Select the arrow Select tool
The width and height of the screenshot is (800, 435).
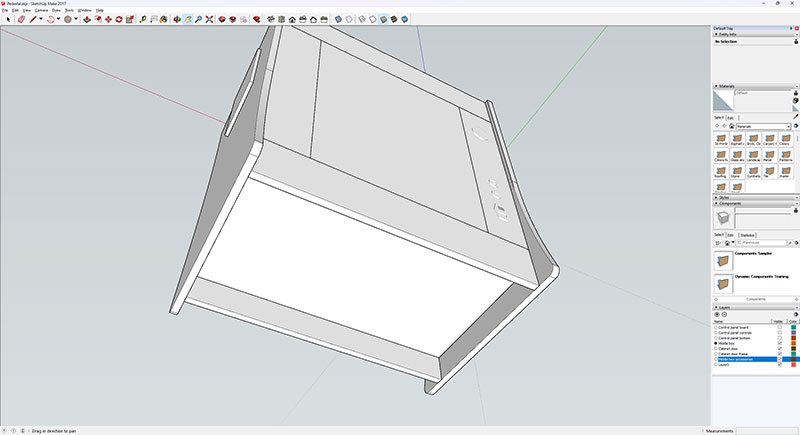coord(8,19)
